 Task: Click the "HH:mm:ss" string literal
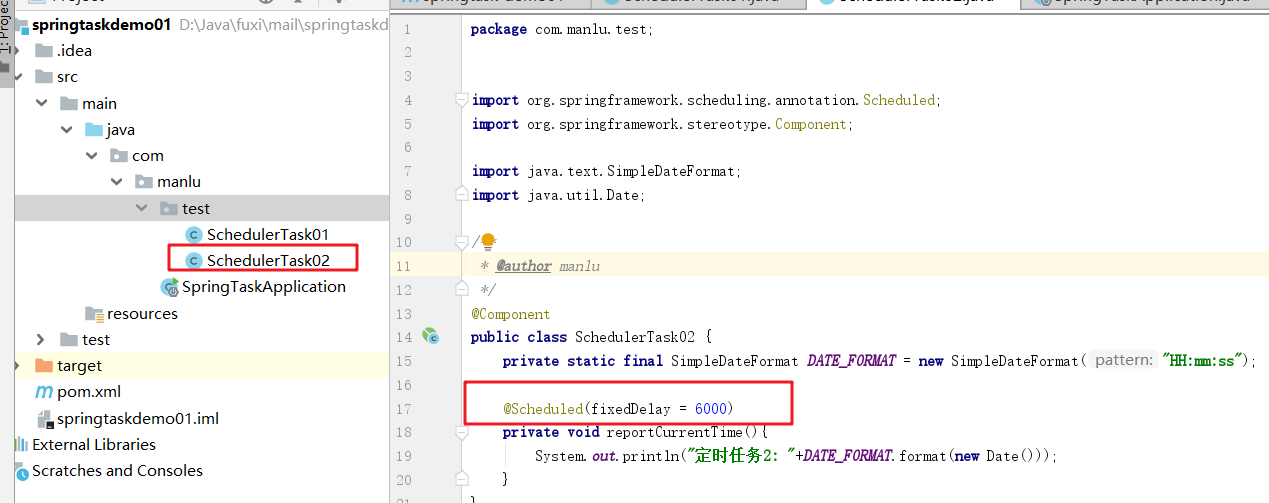[x=1201, y=361]
